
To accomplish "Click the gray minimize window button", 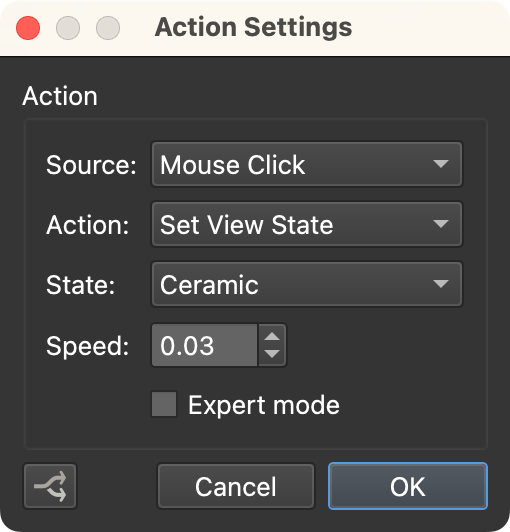I will [x=68, y=28].
